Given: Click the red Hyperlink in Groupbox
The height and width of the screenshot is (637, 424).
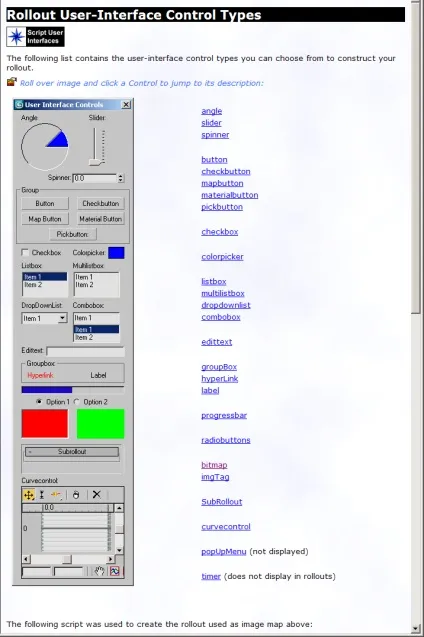Looking at the screenshot, I should pos(40,375).
